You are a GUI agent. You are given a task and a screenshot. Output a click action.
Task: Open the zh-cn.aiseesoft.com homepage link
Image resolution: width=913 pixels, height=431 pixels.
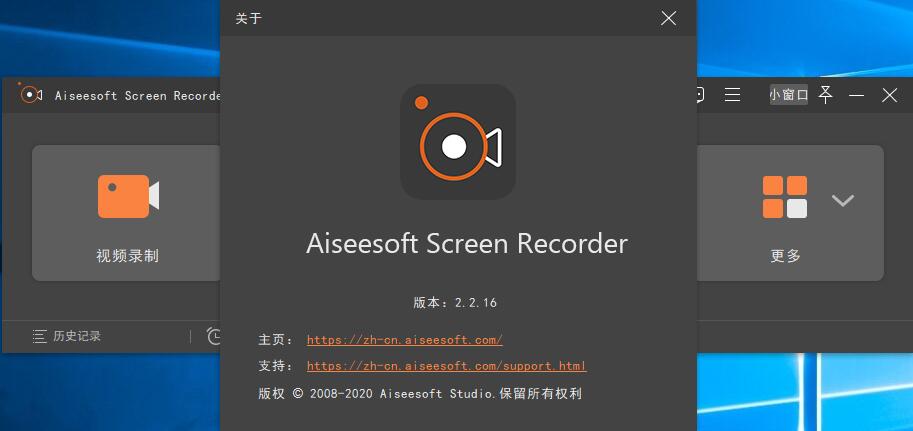click(405, 340)
